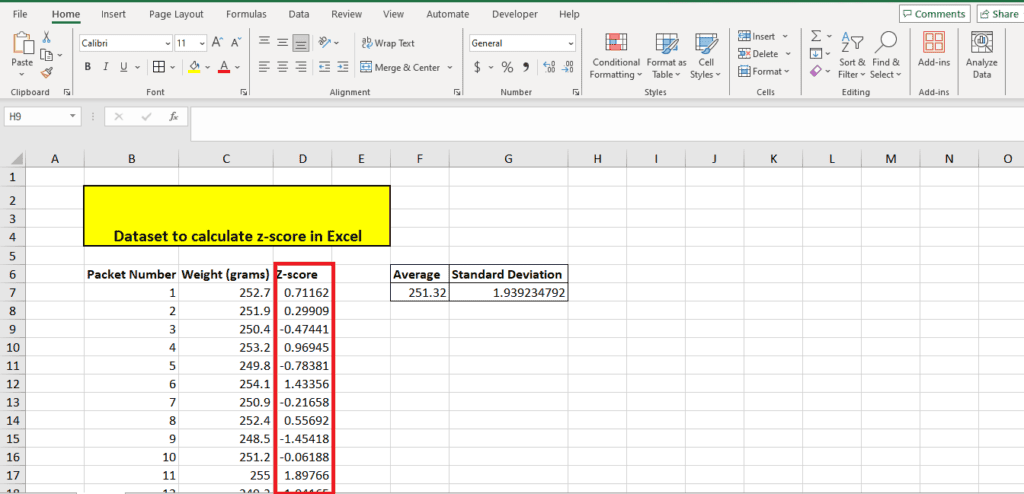
Task: Click the Paste clipboard icon
Action: (x=22, y=43)
